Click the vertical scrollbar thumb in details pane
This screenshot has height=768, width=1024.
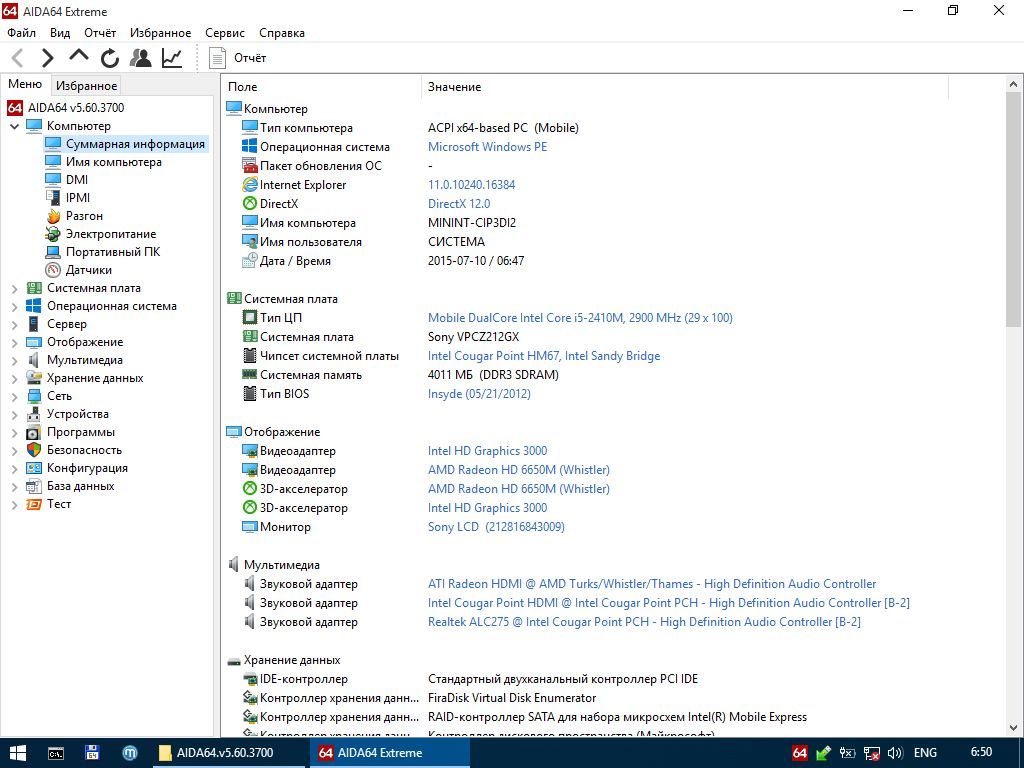pos(1013,209)
